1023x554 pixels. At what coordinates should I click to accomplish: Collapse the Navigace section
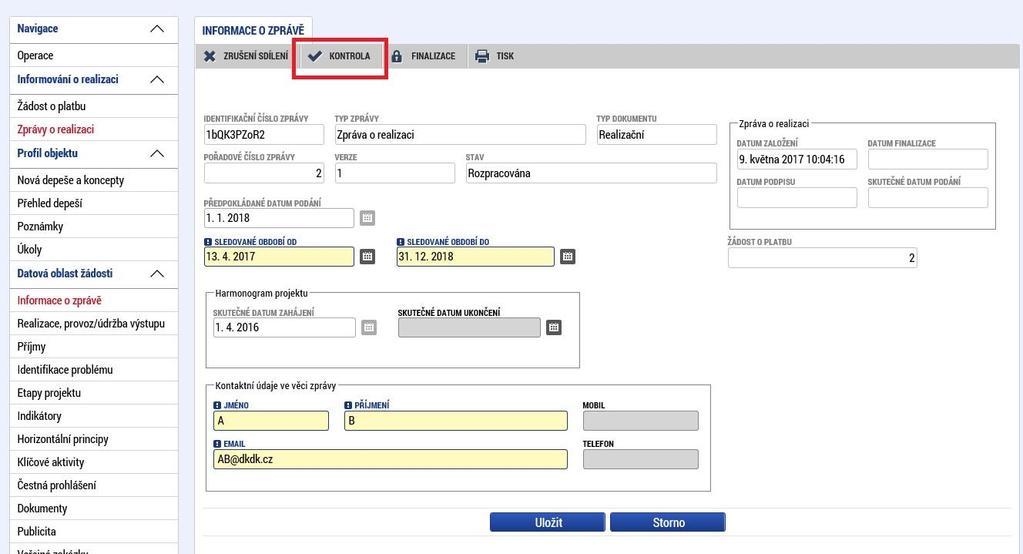(157, 29)
